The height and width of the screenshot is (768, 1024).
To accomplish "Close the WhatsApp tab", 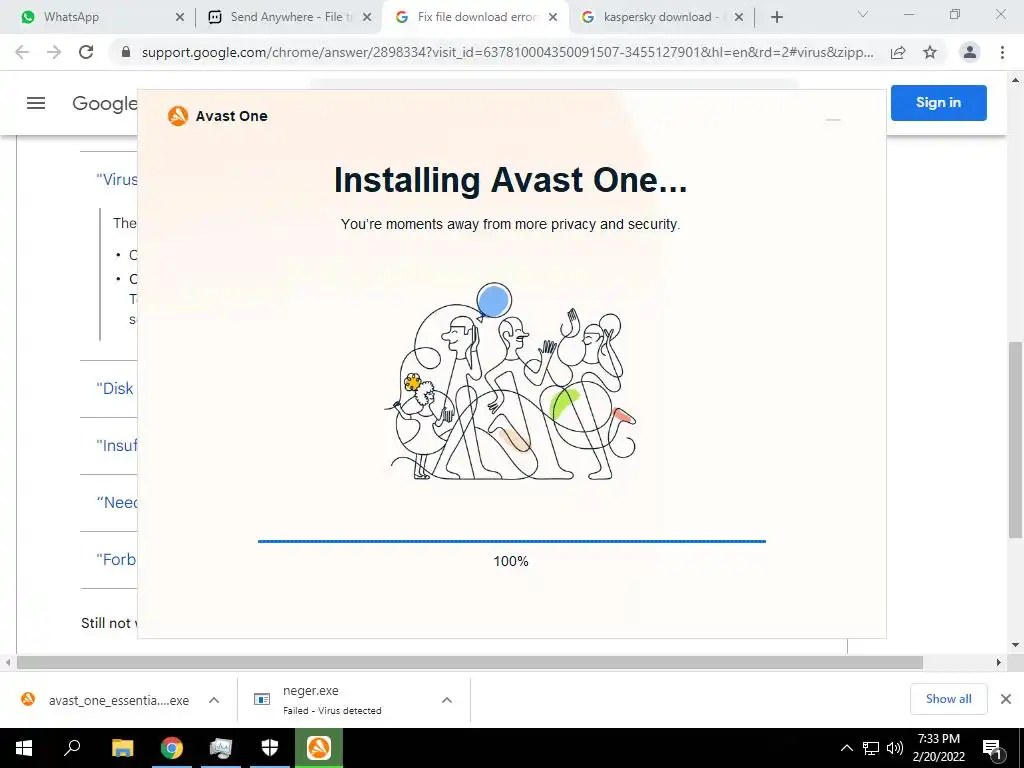I will pos(180,18).
